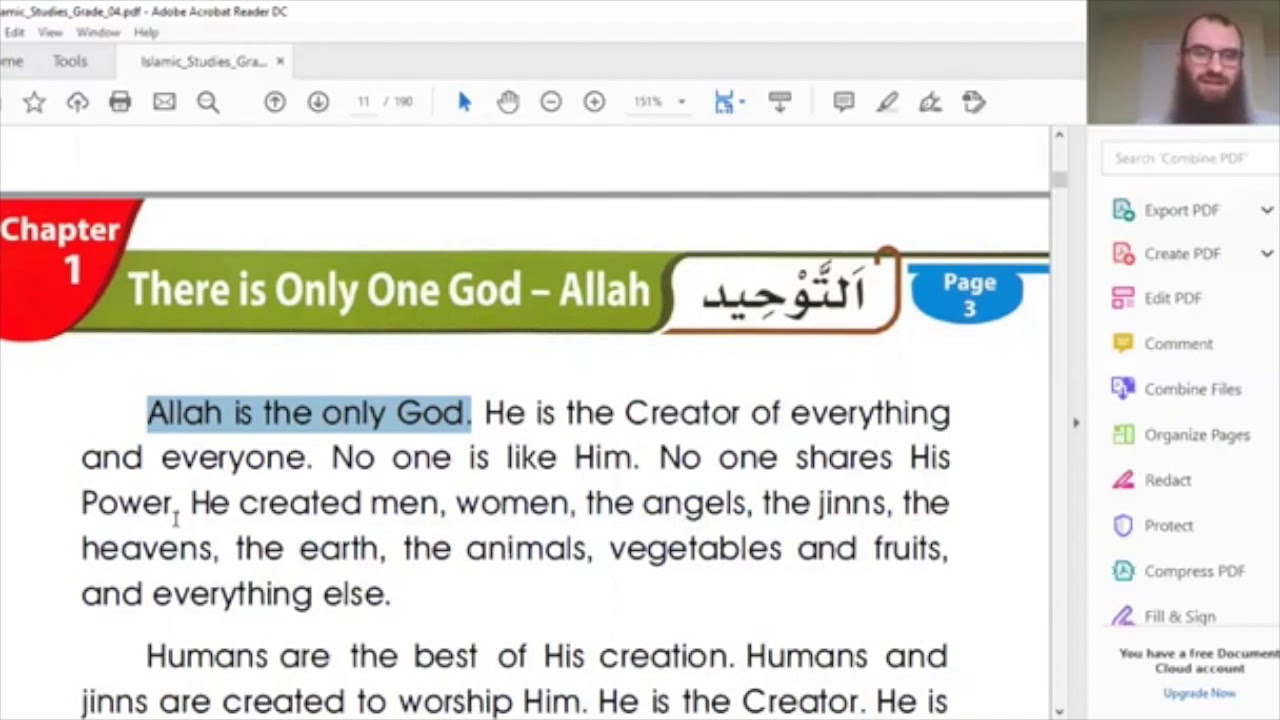The height and width of the screenshot is (720, 1280).
Task: Add a comment with speech bubble
Action: (x=844, y=102)
